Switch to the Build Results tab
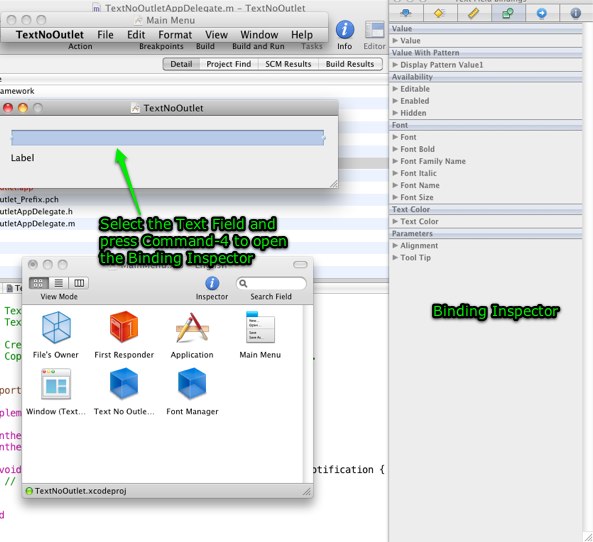Viewport: 593px width, 542px height. click(x=350, y=64)
